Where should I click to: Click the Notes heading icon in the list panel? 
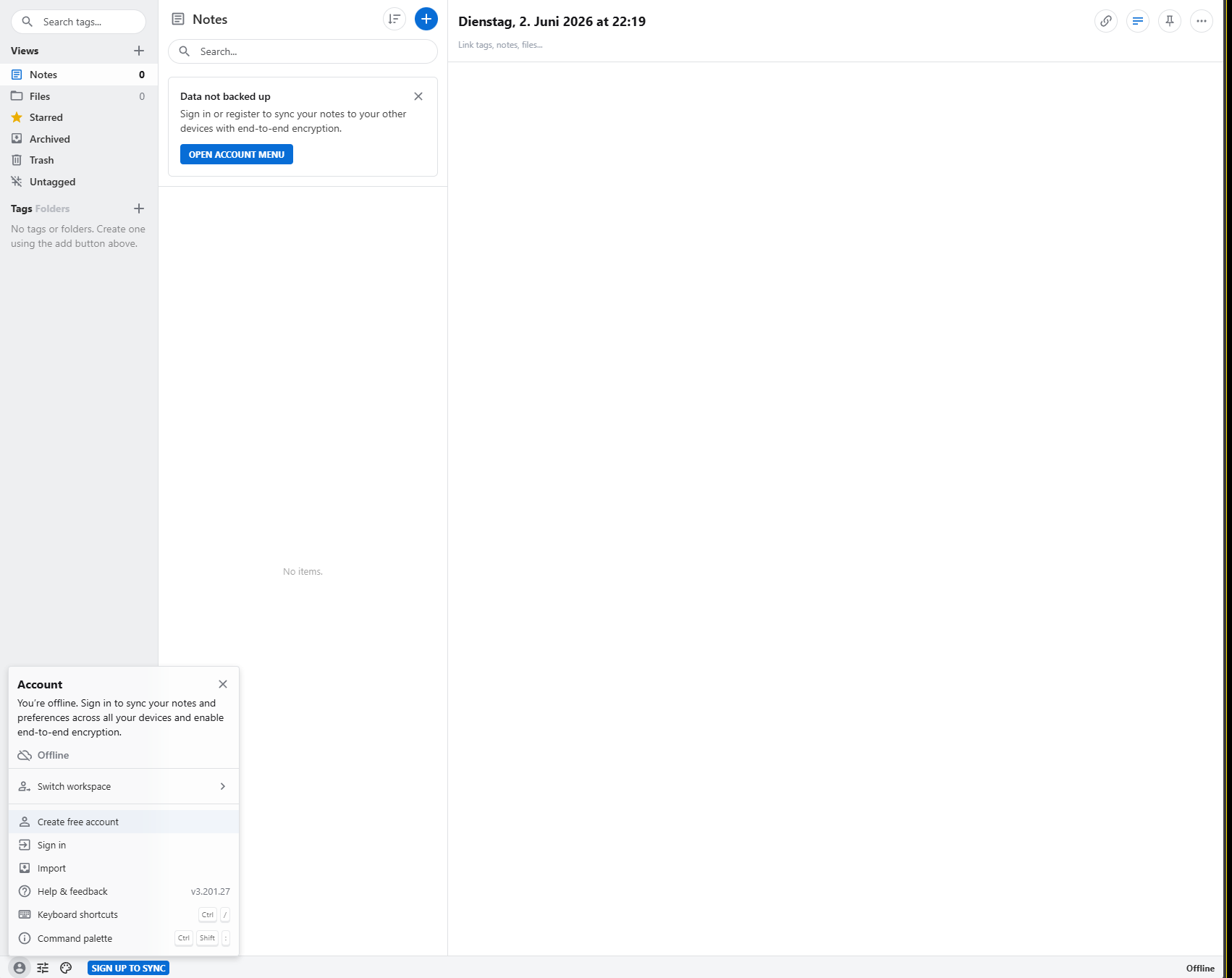point(178,19)
